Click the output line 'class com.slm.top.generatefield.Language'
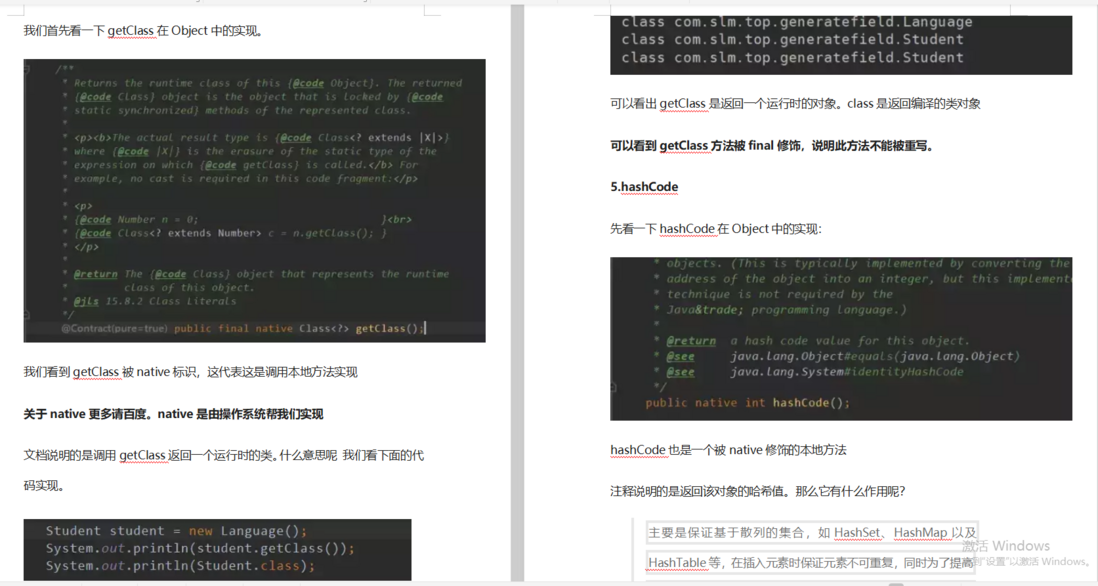 pos(797,22)
